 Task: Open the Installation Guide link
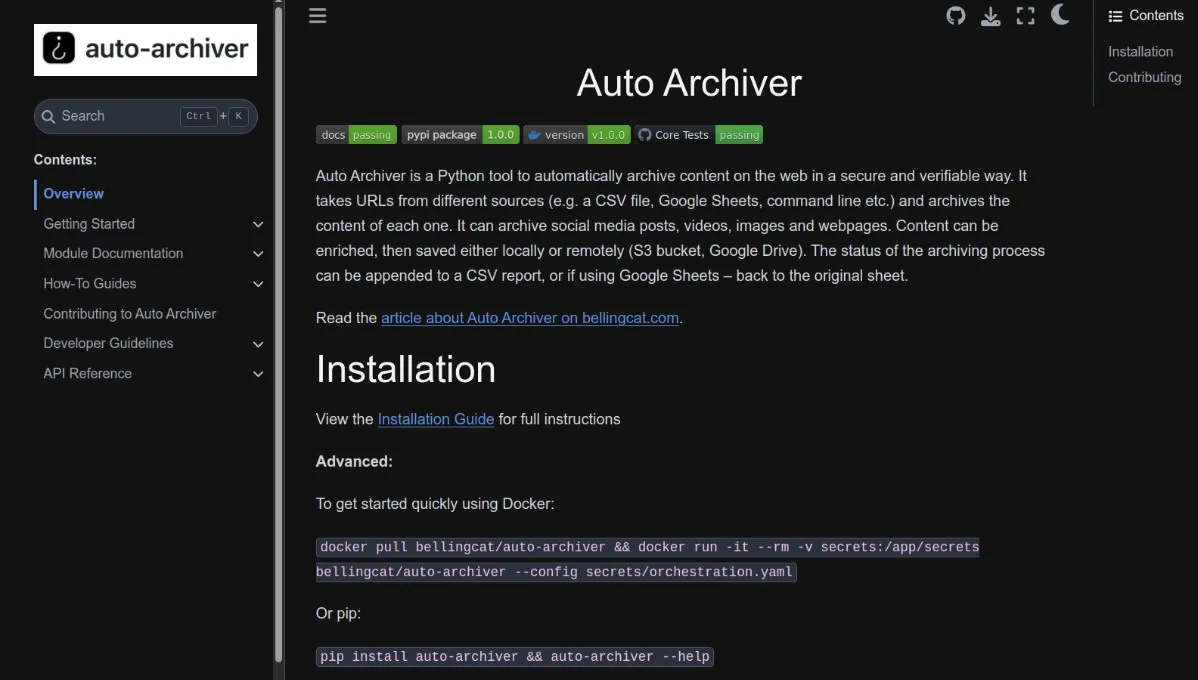pos(435,419)
